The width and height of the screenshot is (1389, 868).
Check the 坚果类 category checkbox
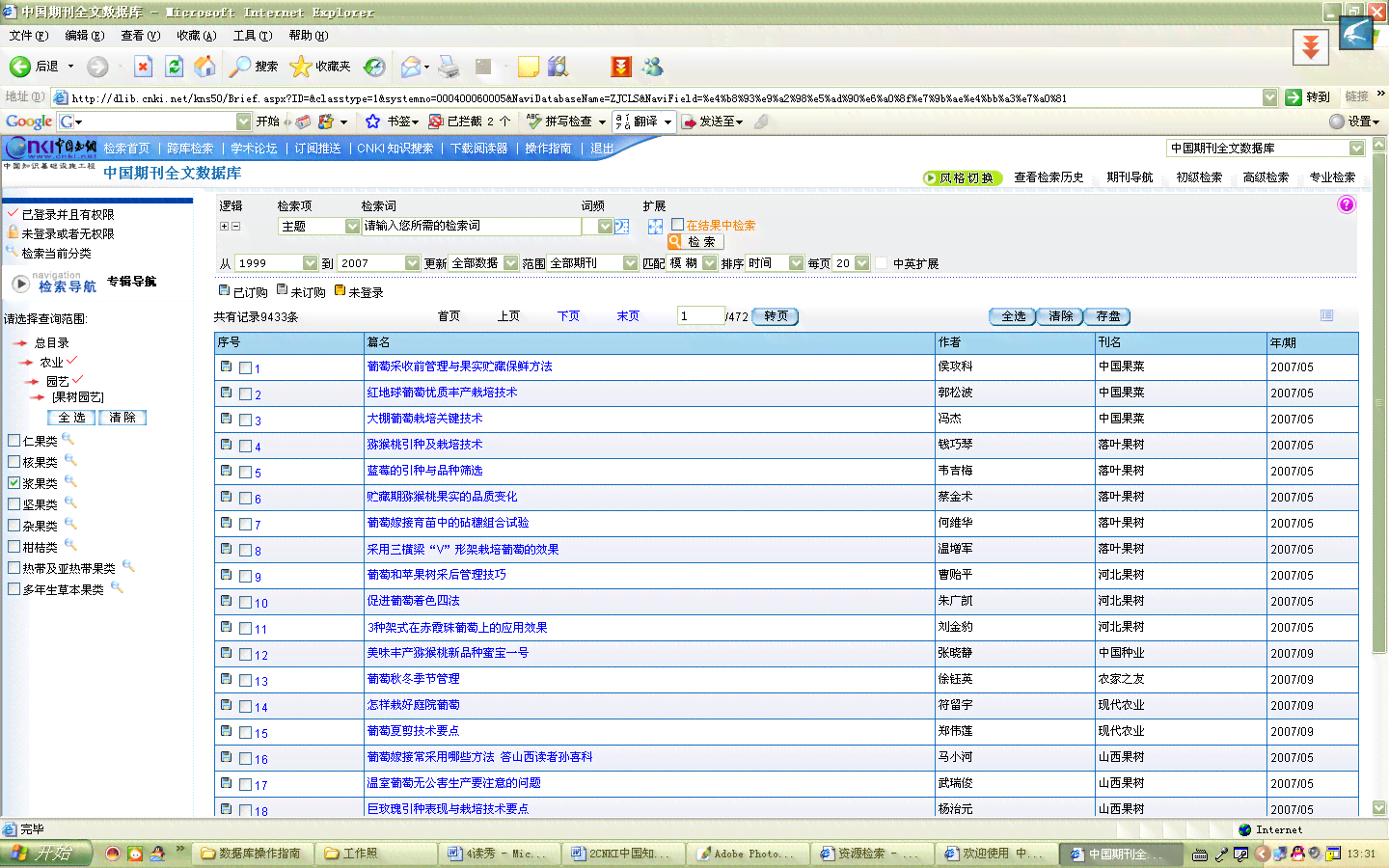point(14,504)
